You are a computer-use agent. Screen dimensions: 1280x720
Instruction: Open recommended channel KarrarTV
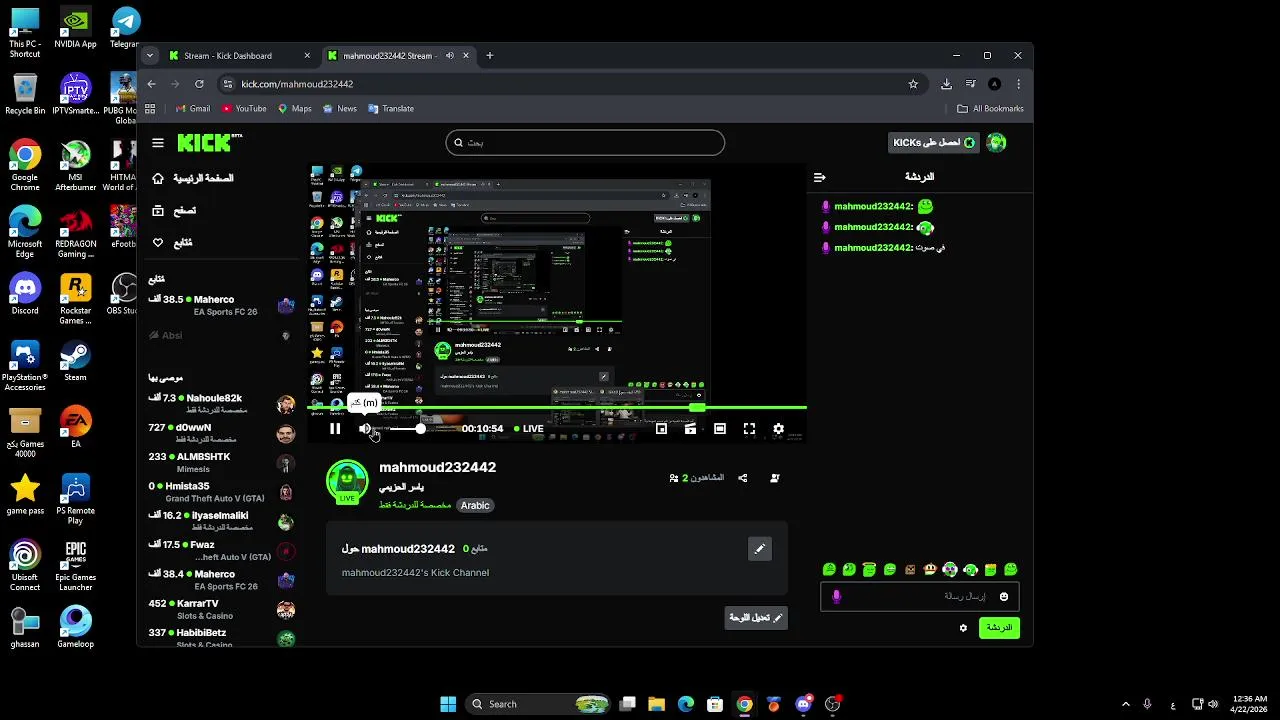pyautogui.click(x=221, y=609)
